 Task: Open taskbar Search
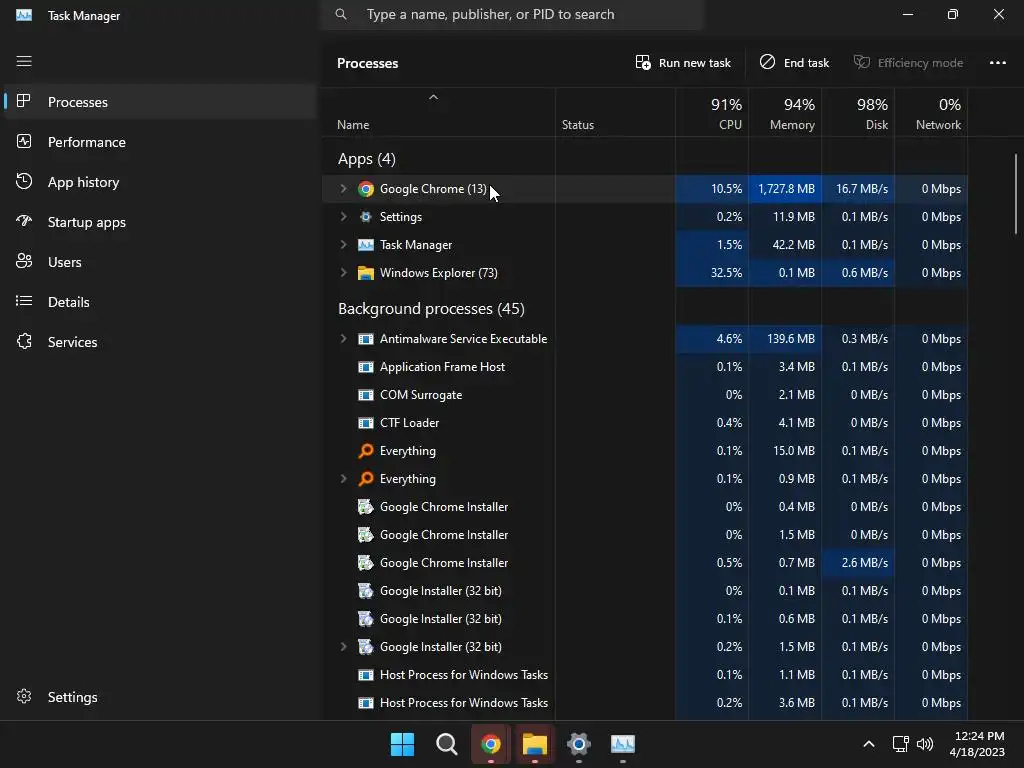tap(447, 744)
